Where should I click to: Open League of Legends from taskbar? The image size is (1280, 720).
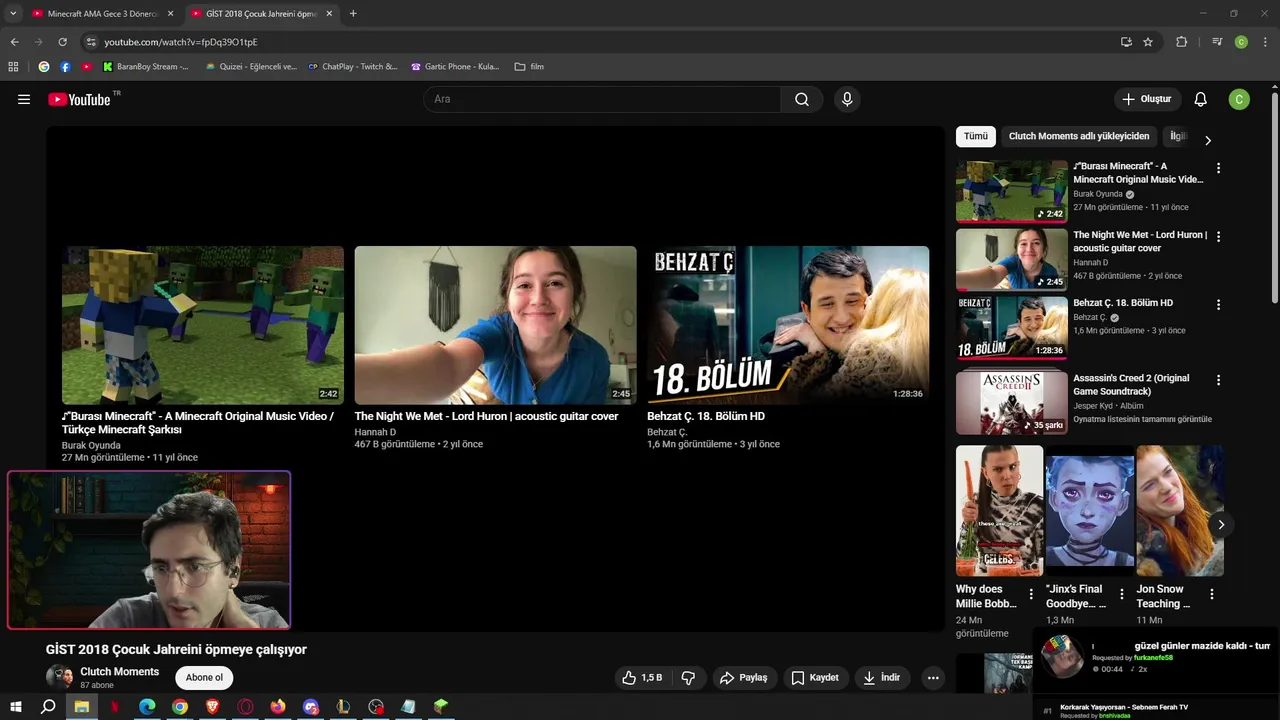343,707
